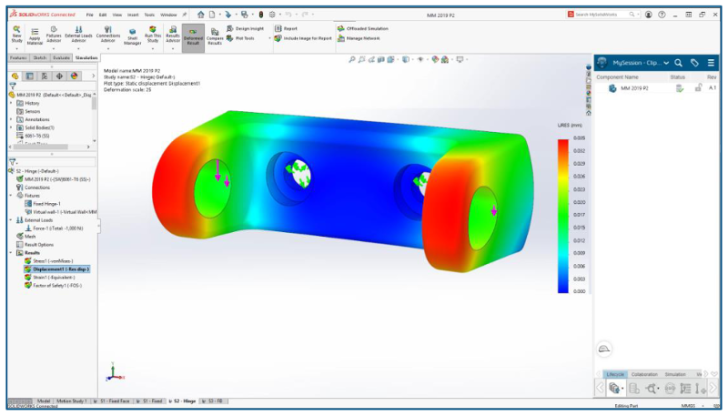Switch to the Evaluate ribbon tab

point(61,58)
